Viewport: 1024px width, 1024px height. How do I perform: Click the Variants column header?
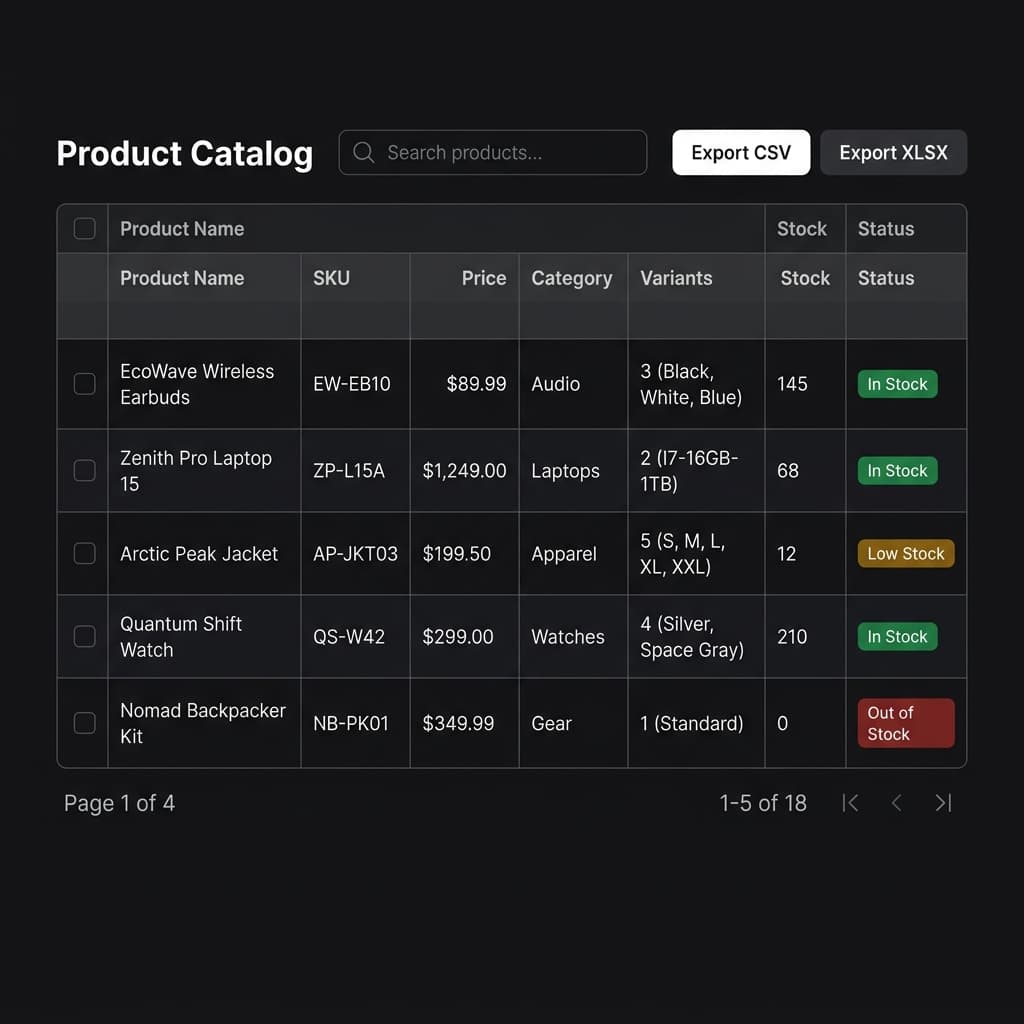click(x=676, y=278)
